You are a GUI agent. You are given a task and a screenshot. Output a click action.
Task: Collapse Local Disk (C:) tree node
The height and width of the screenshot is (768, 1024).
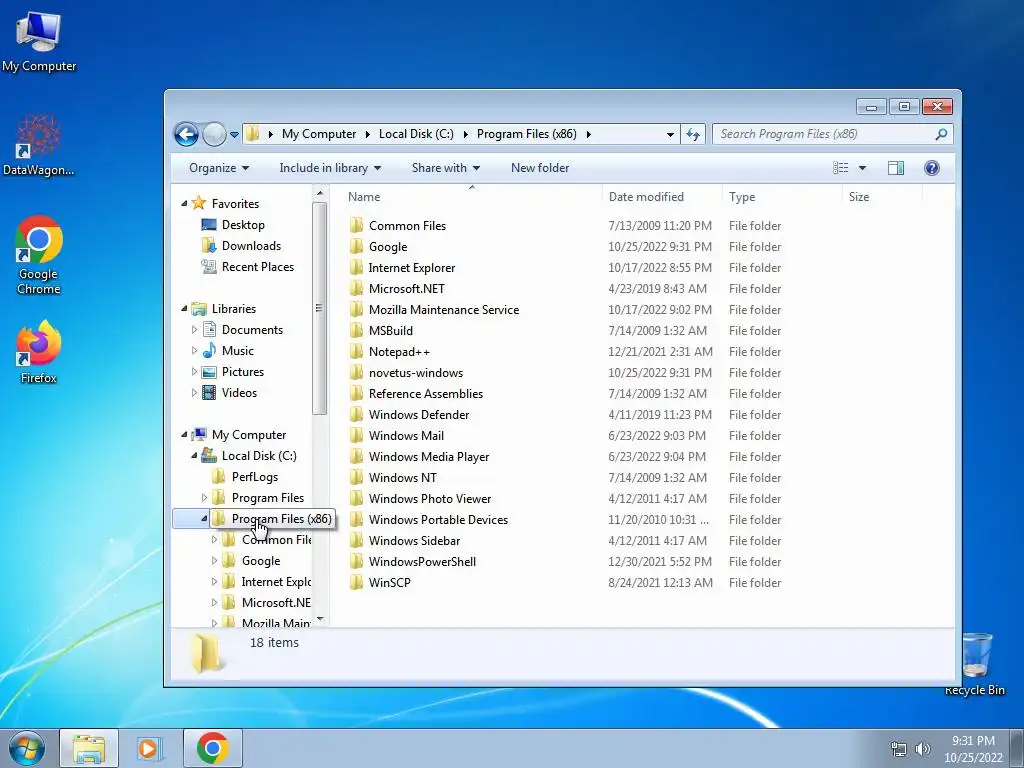[x=194, y=456]
